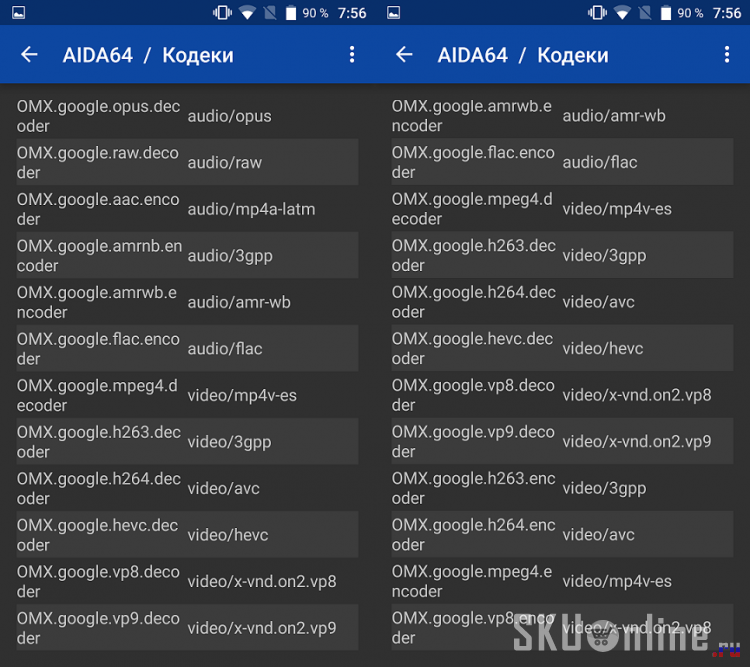
Task: Tap video/mp4v-es beside the mpeg4.encoder
Action: click(618, 581)
